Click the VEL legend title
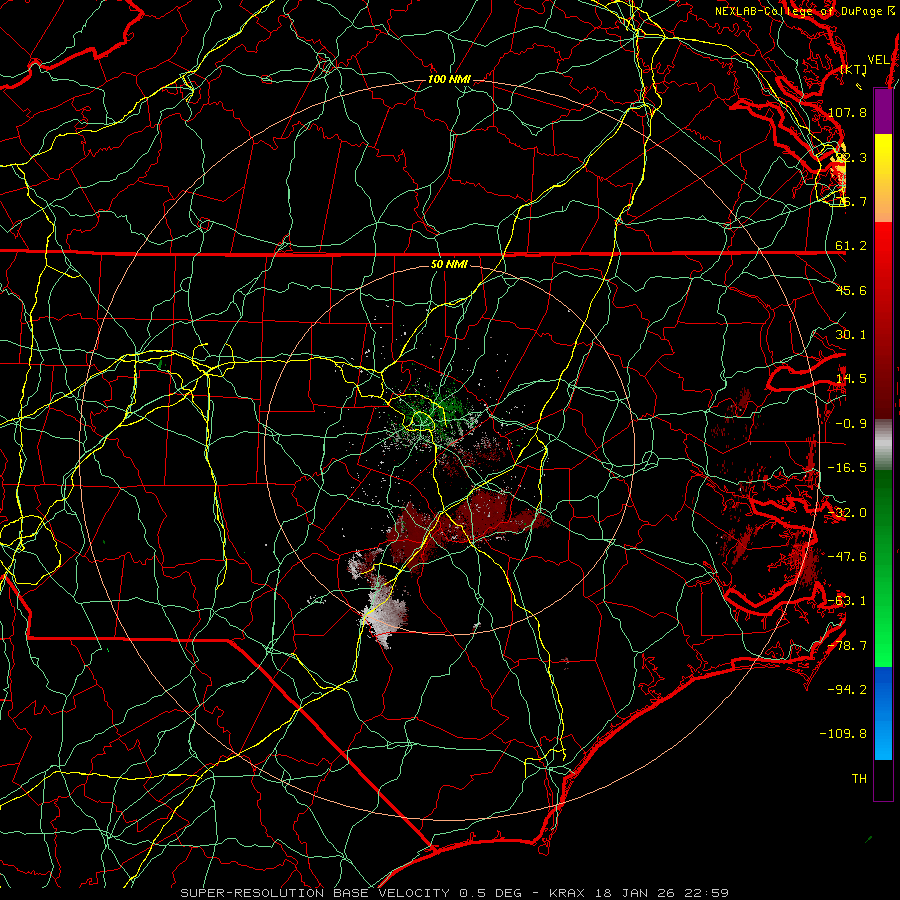 coord(878,60)
